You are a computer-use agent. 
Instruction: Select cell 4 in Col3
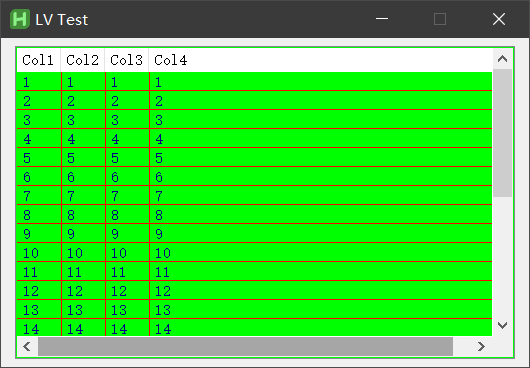tap(127, 139)
